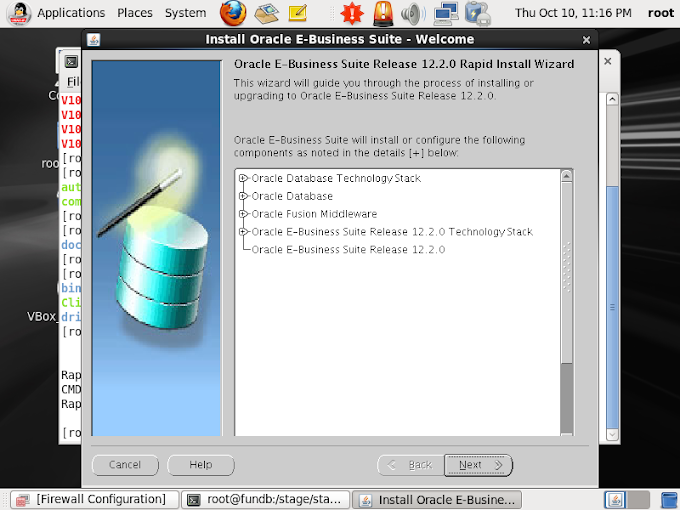Open the speaker volume control icon

point(413,13)
